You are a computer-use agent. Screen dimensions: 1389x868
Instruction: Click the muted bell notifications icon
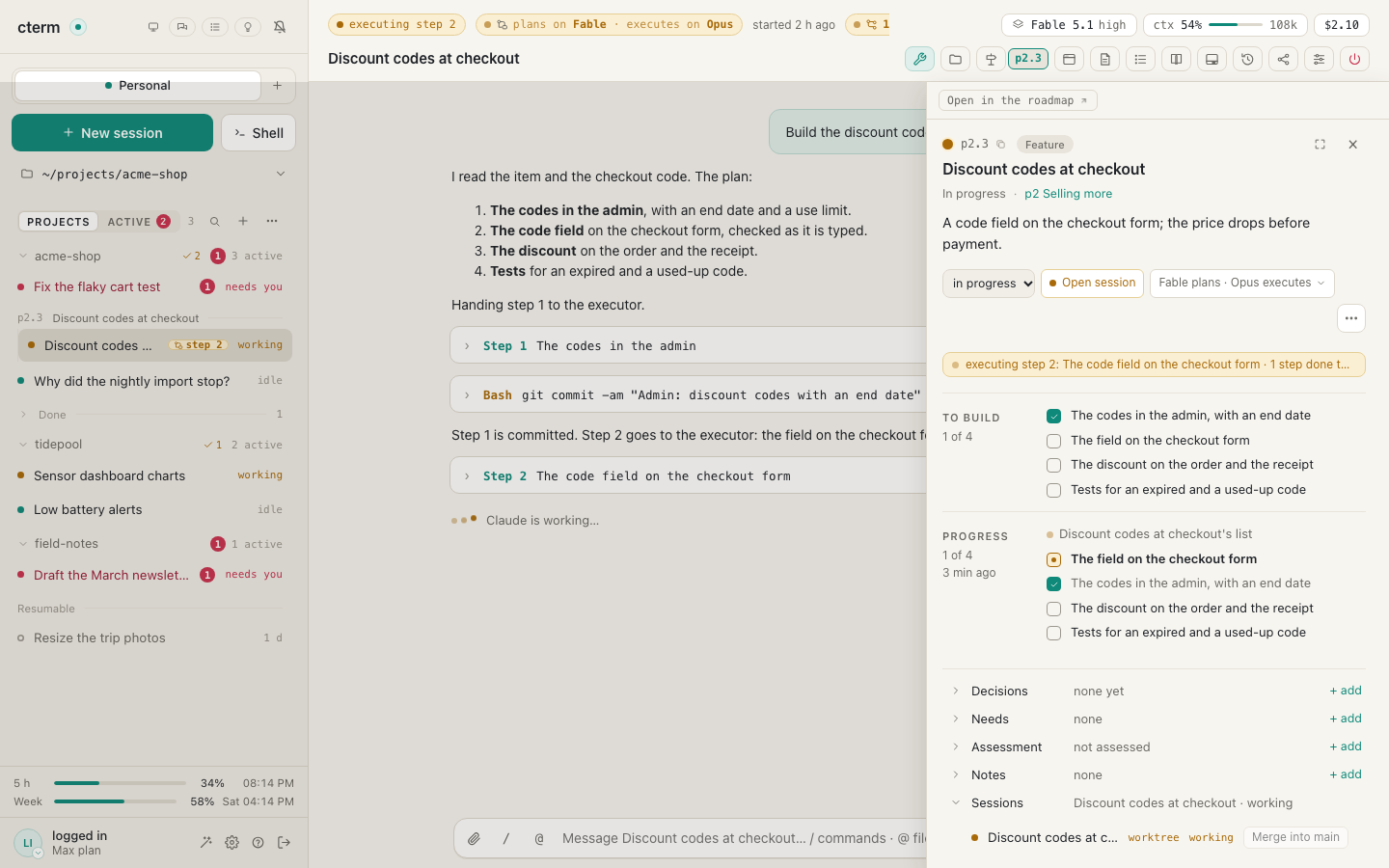(280, 27)
